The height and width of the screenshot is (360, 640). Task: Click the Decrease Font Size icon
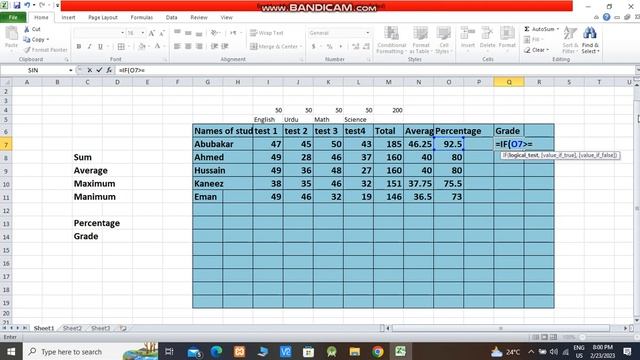(162, 33)
